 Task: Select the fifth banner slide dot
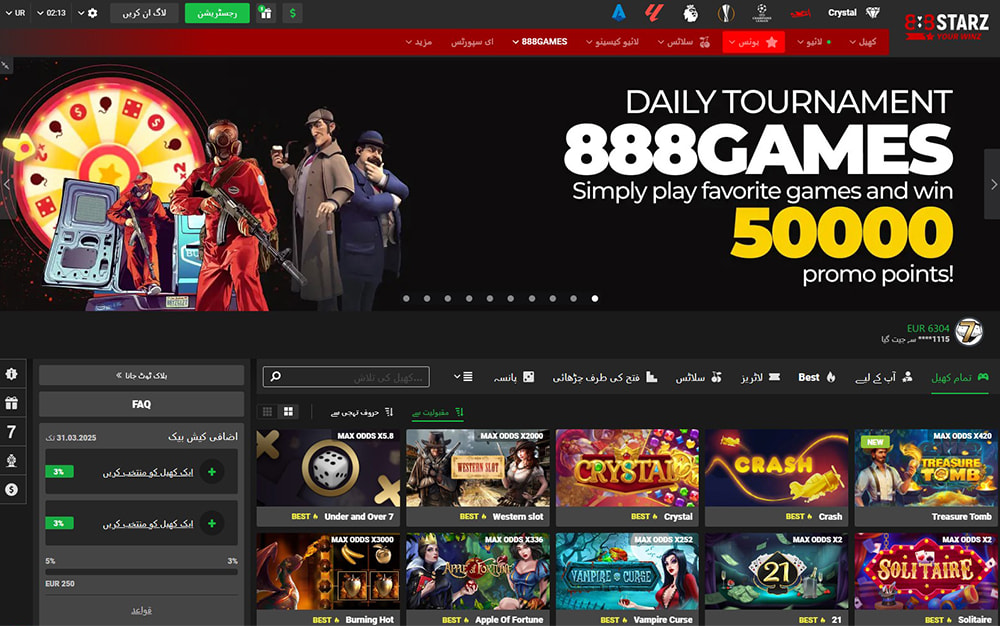tap(490, 298)
